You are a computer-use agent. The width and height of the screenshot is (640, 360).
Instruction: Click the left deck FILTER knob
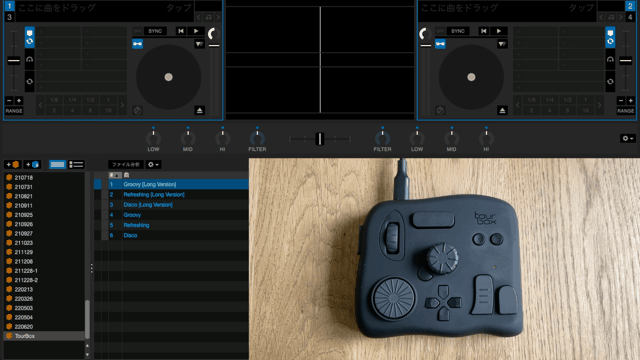tap(257, 139)
